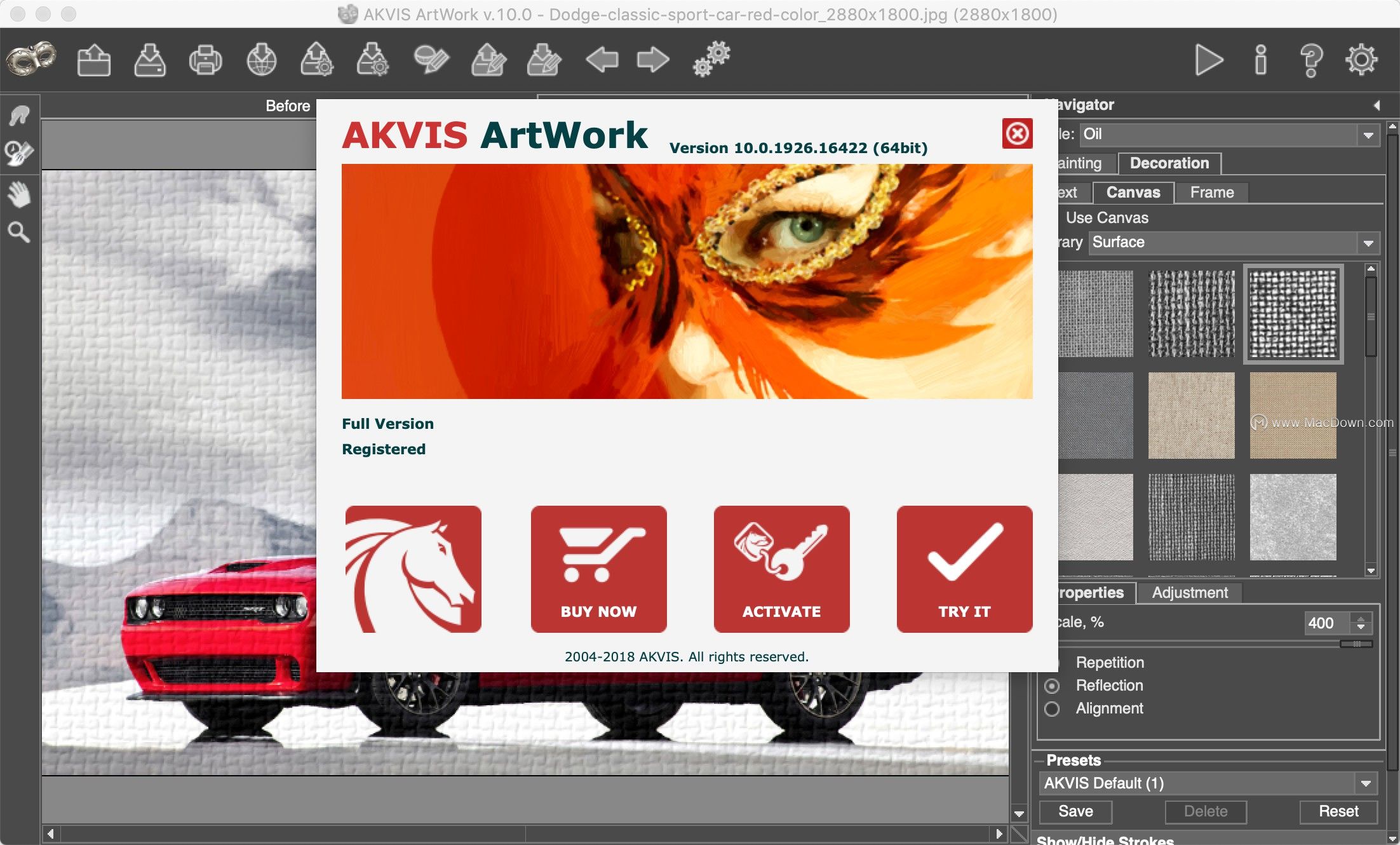Image resolution: width=1400 pixels, height=845 pixels.
Task: Click the Save image toolbar icon
Action: (x=150, y=60)
